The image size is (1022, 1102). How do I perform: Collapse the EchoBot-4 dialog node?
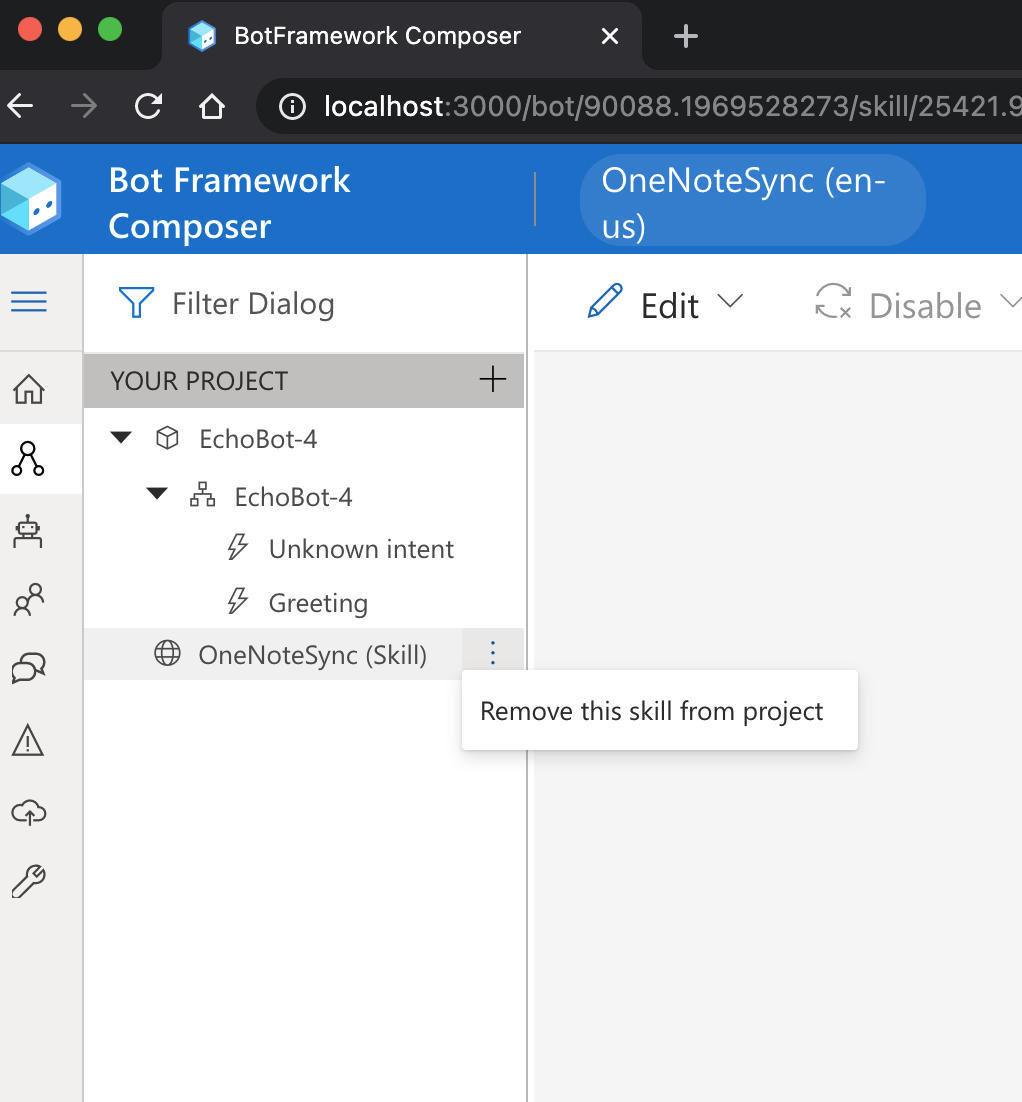pyautogui.click(x=157, y=494)
